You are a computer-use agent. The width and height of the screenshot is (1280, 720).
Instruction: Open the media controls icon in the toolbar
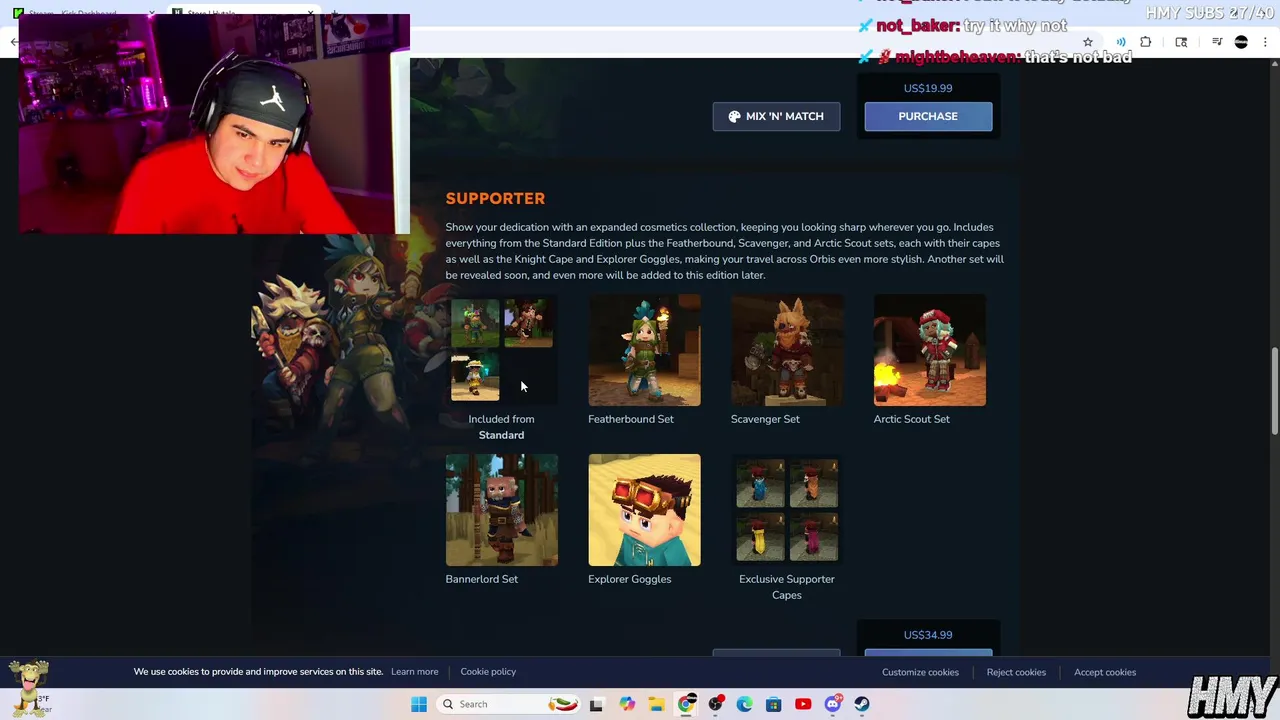click(1217, 42)
